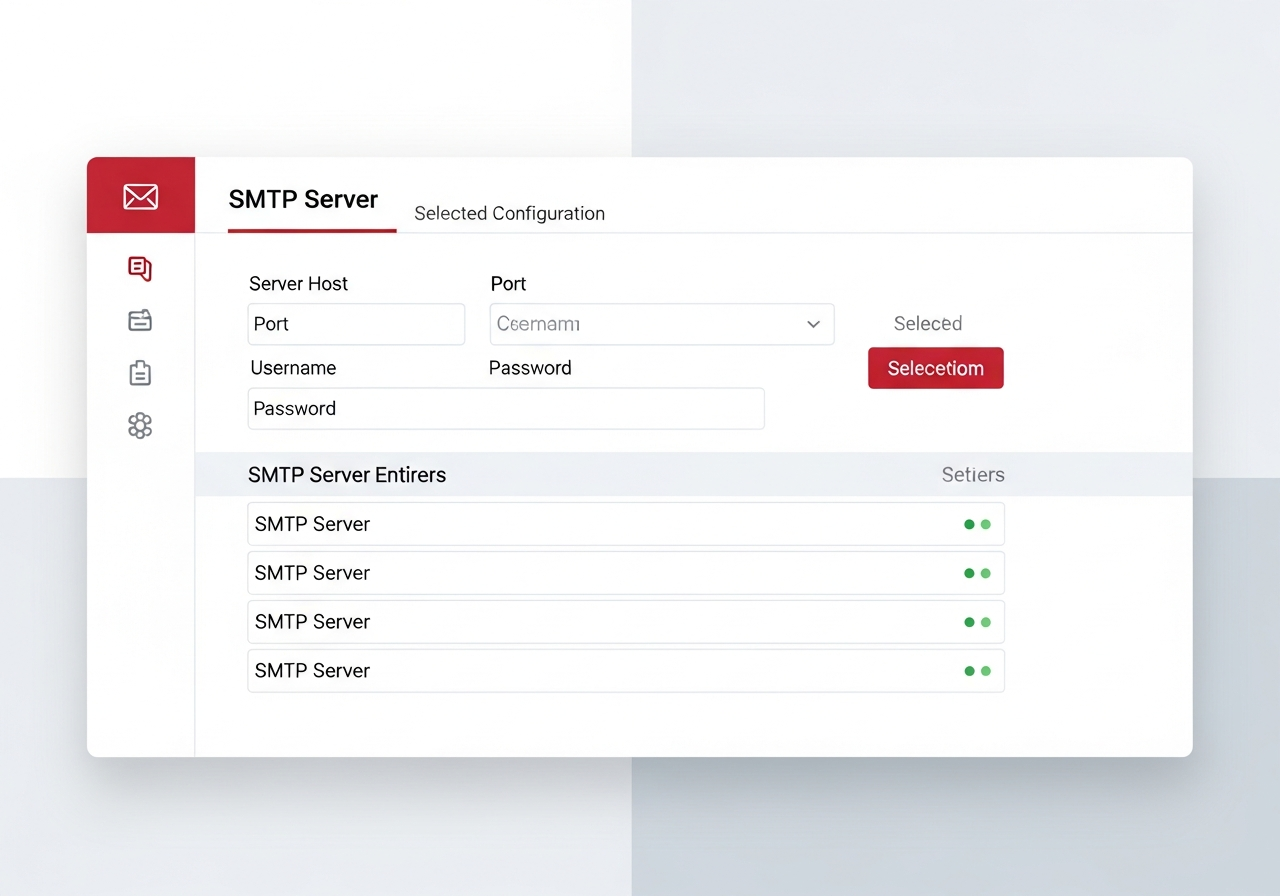Click inside the Server Host input field
Screen dimensions: 1280x896
356,324
